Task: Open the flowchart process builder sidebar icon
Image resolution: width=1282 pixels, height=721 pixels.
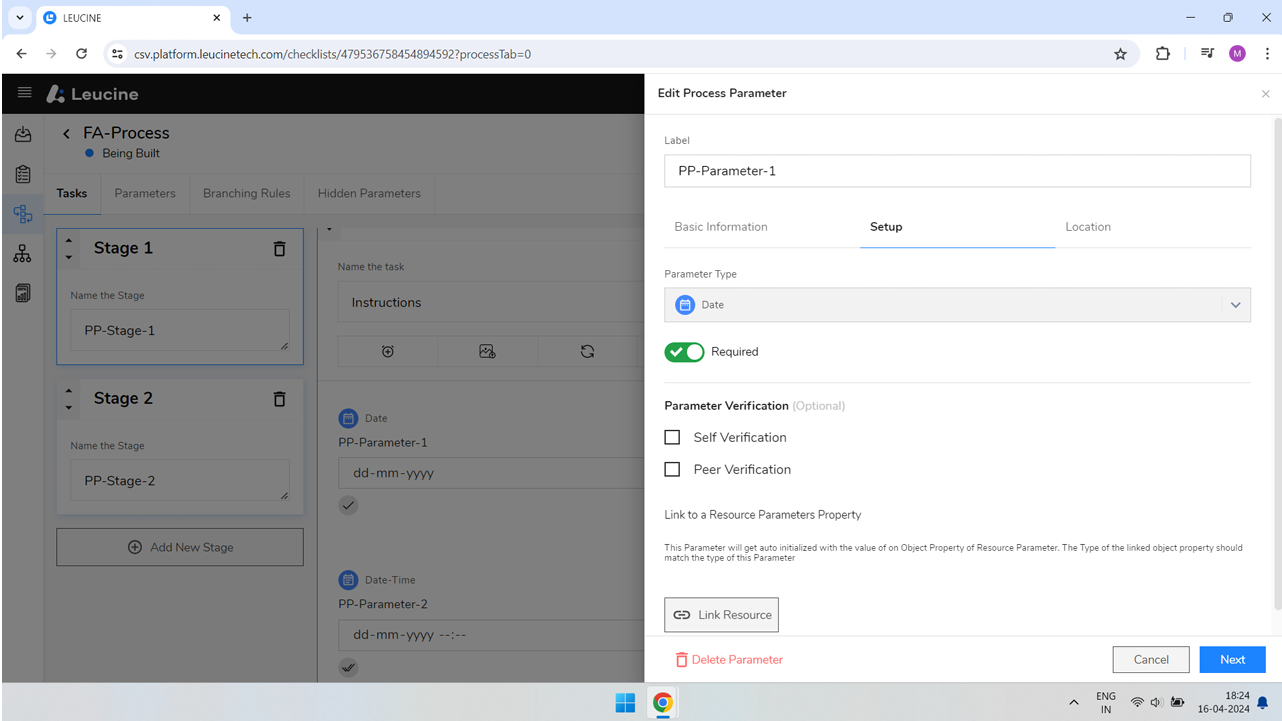Action: tap(22, 213)
